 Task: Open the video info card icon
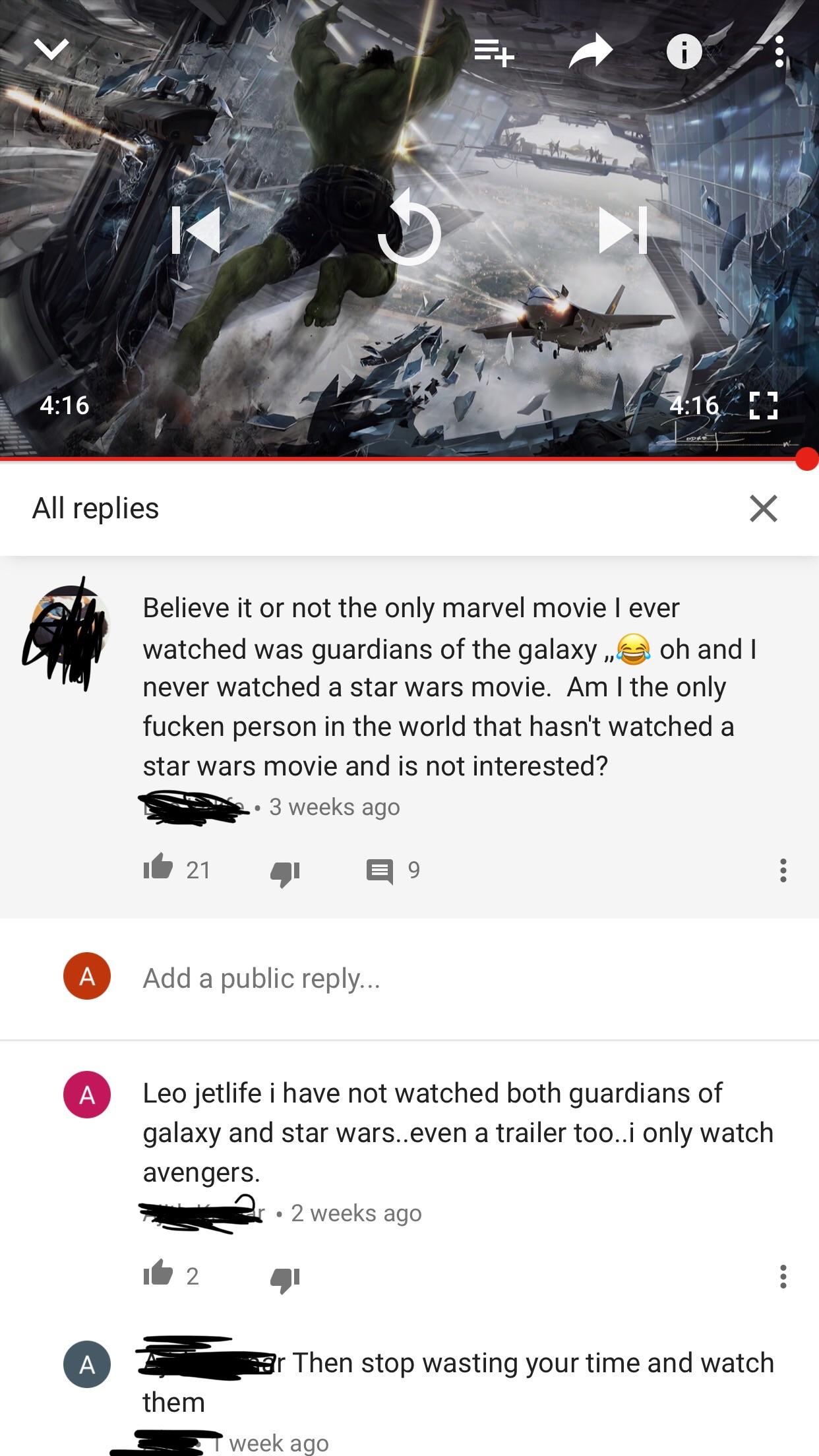[684, 51]
